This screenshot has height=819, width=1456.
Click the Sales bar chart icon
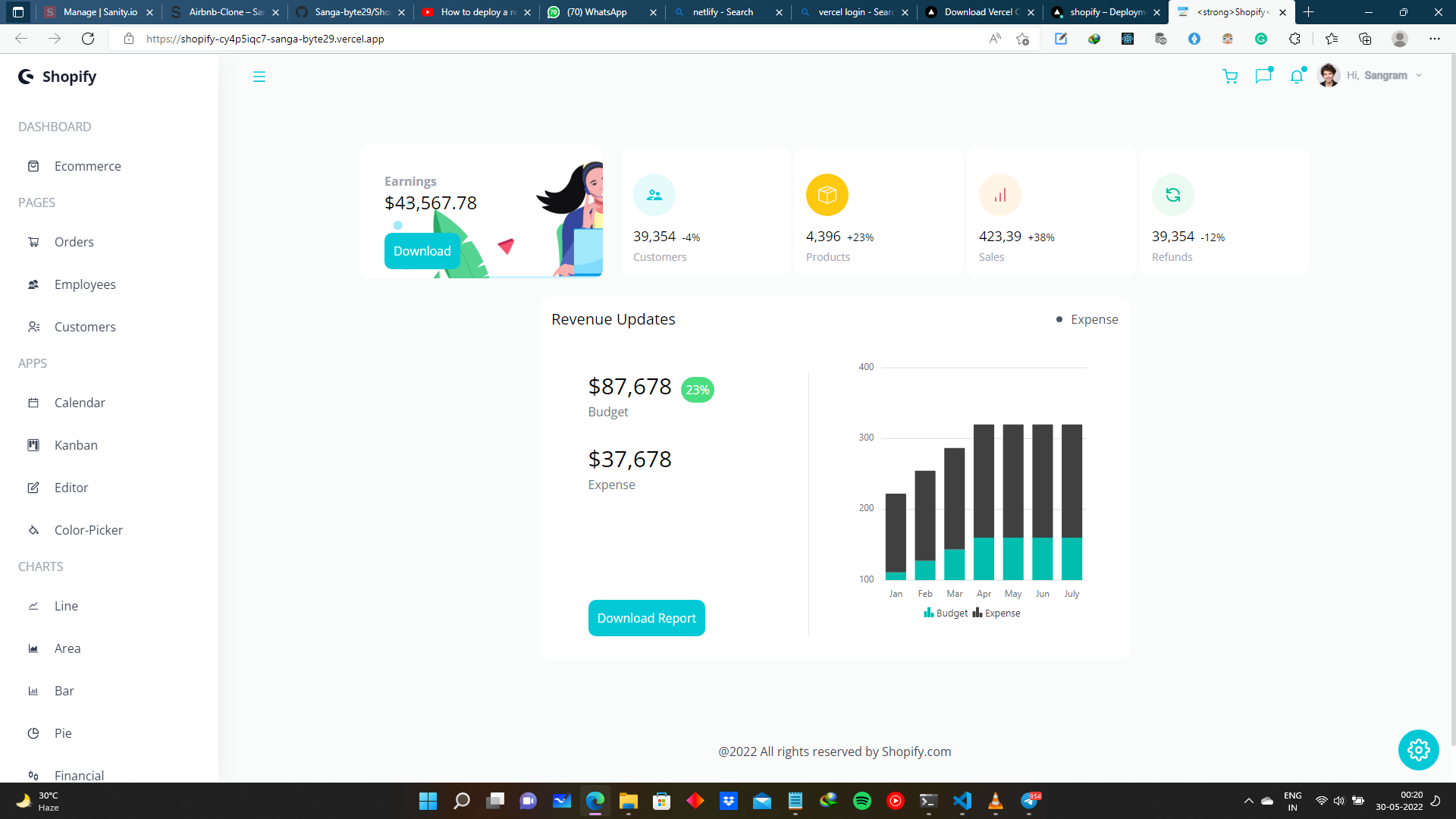(999, 195)
